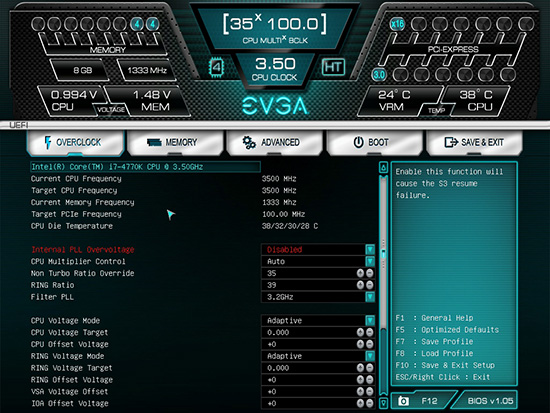Decrease CPU Voltage Target with minus

point(369,332)
